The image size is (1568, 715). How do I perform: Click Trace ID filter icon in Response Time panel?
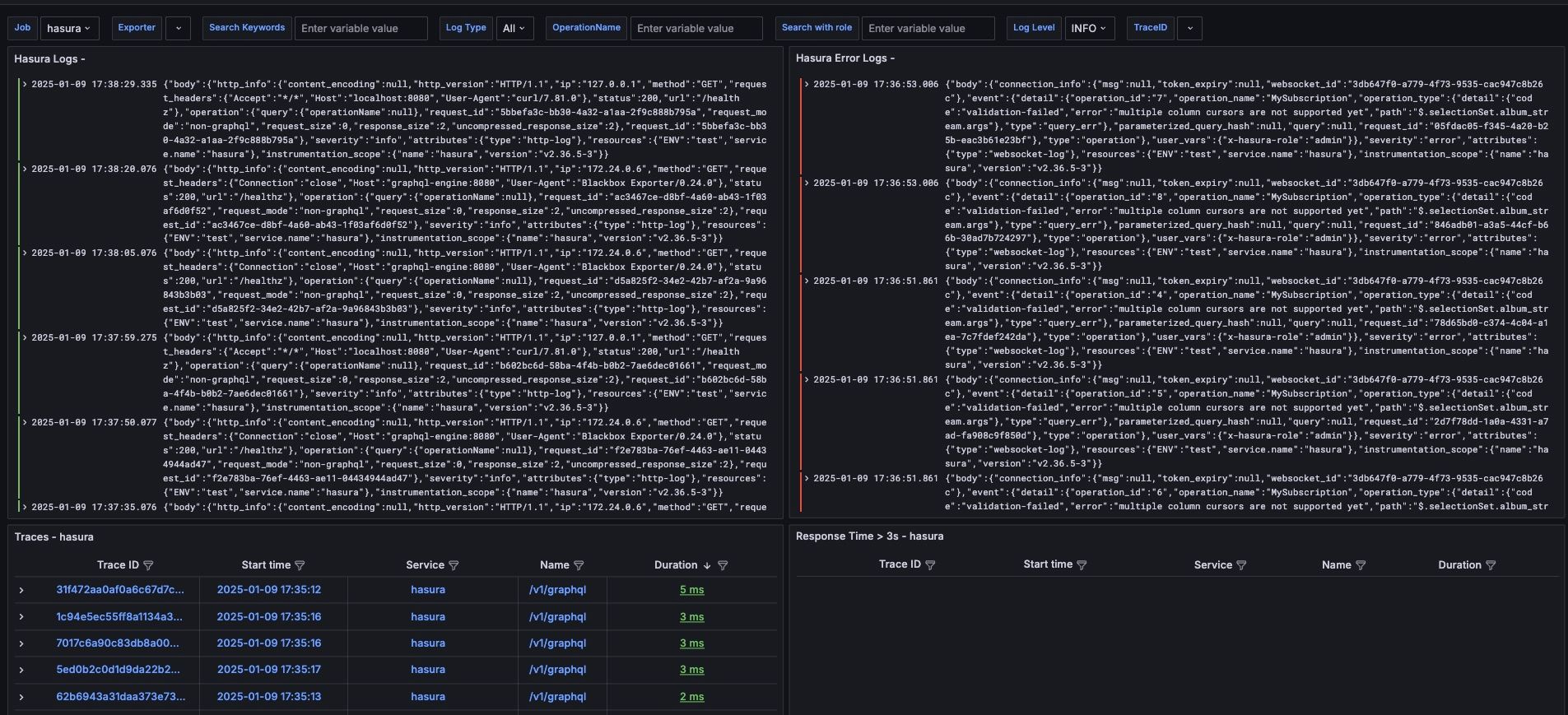click(930, 565)
